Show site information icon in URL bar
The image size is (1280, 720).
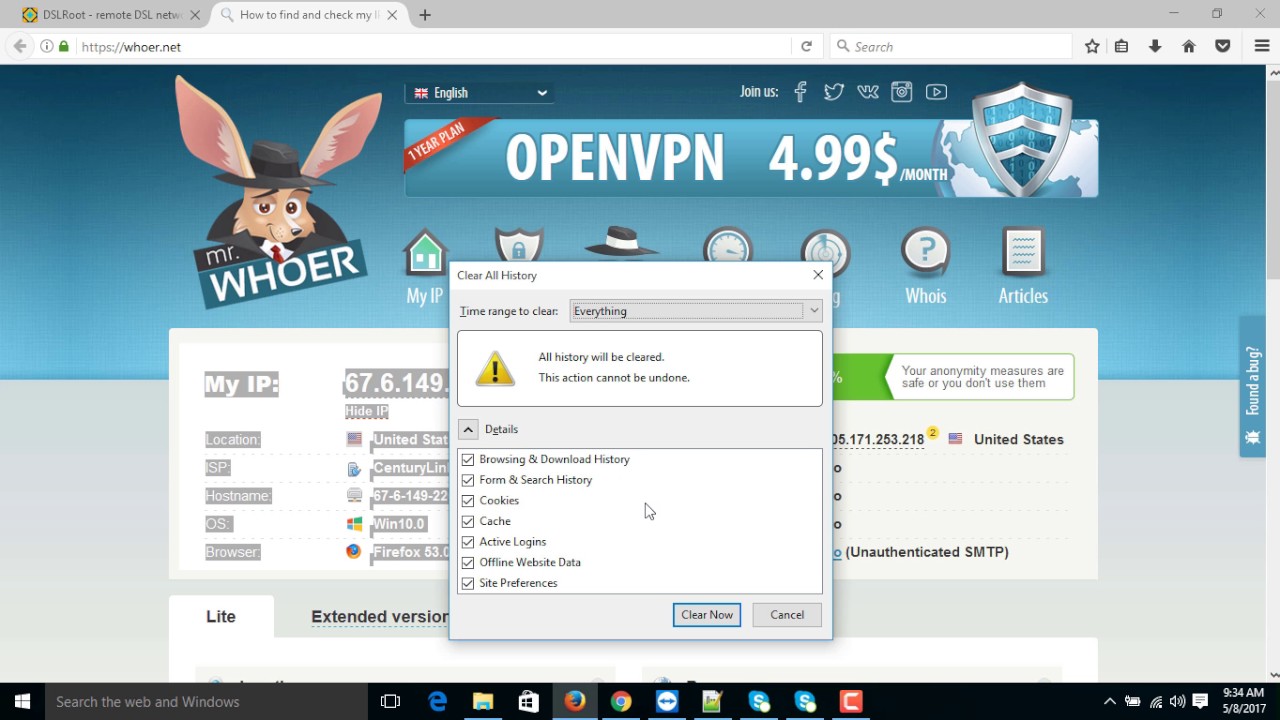tap(47, 46)
